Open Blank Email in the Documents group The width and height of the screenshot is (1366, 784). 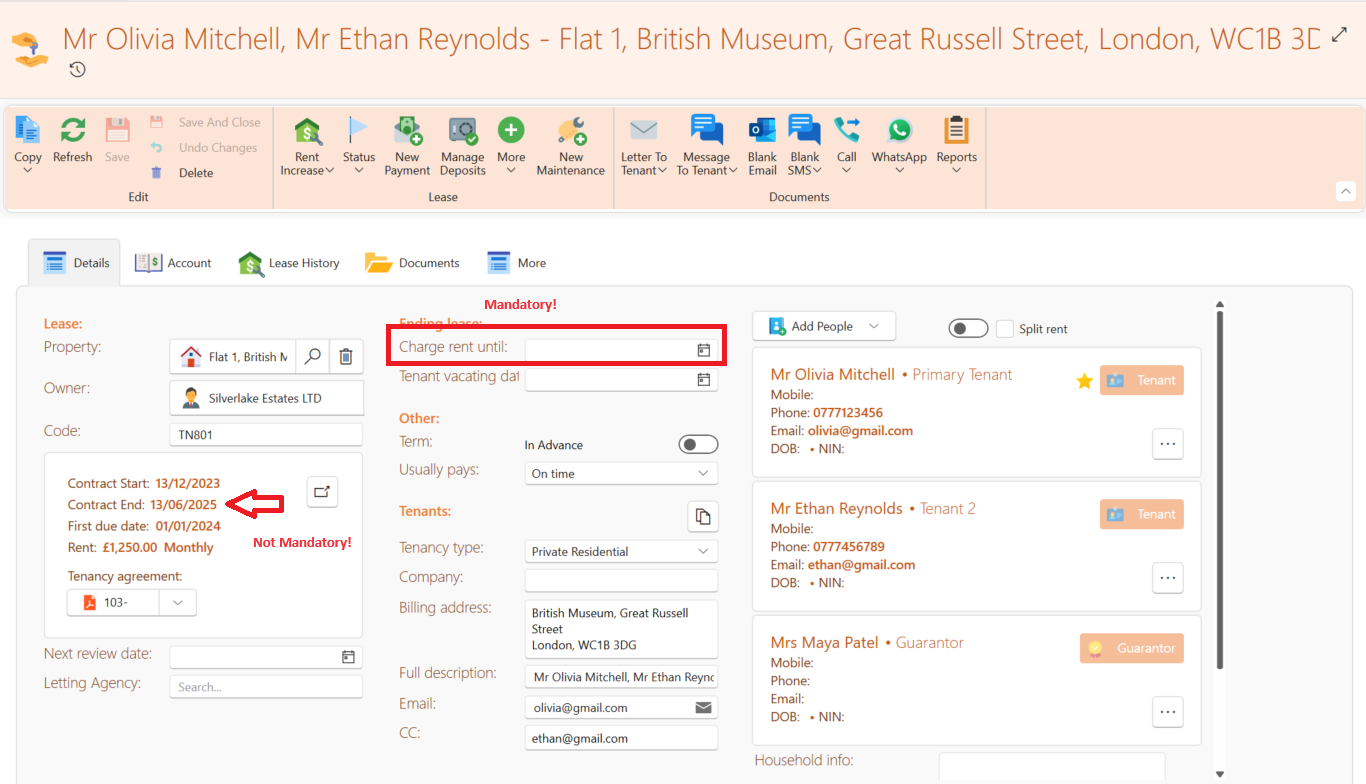pyautogui.click(x=762, y=131)
